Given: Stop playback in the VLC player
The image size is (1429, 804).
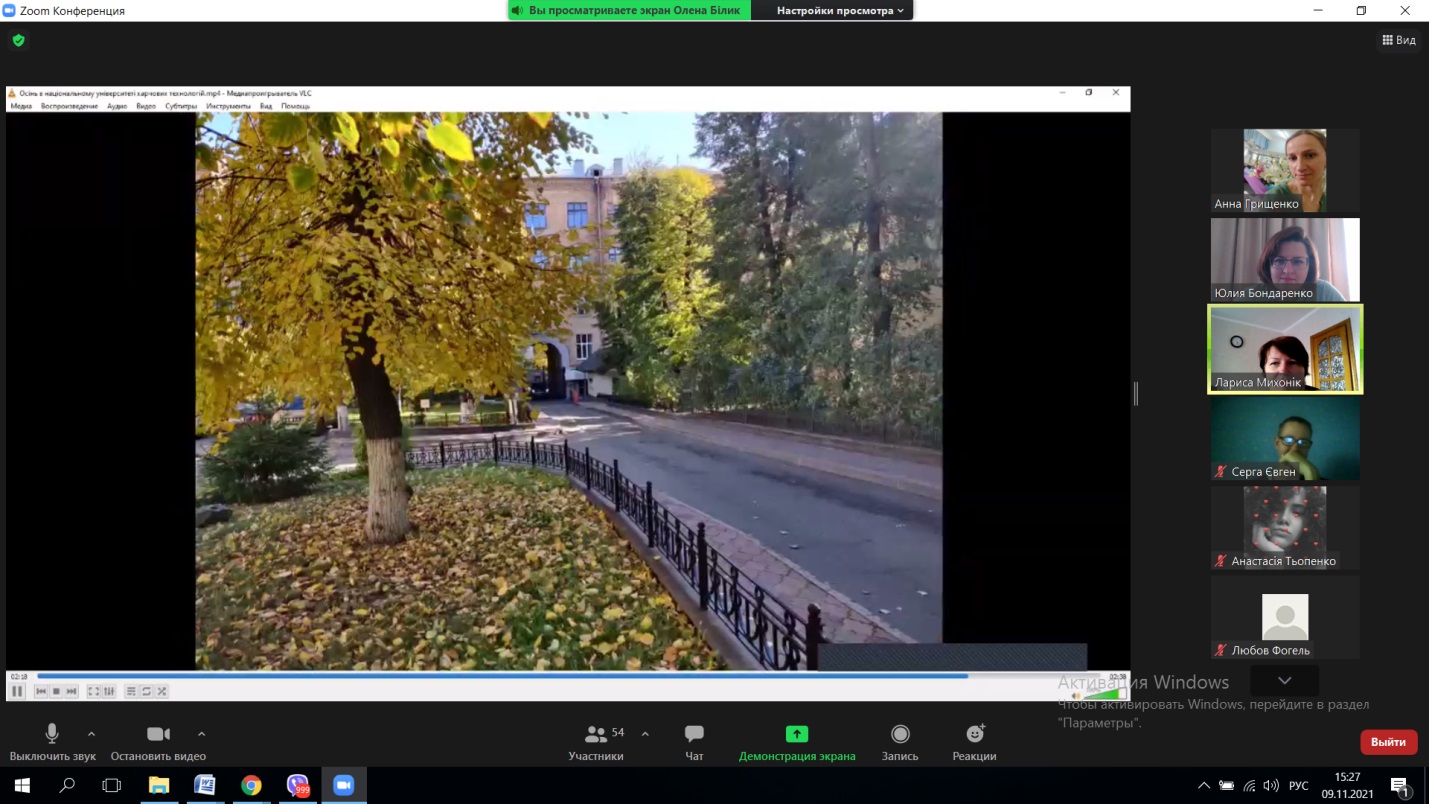Looking at the screenshot, I should 56,691.
